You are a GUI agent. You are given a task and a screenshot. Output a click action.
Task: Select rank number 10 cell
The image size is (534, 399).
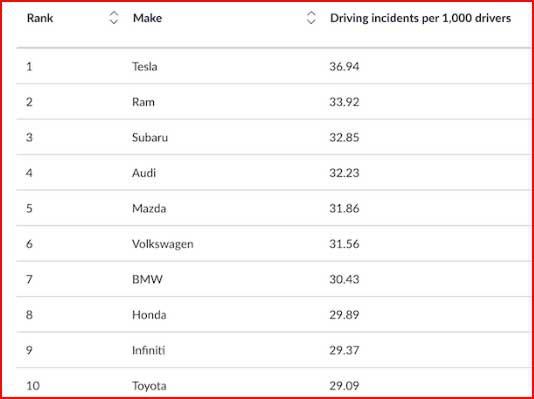click(33, 386)
